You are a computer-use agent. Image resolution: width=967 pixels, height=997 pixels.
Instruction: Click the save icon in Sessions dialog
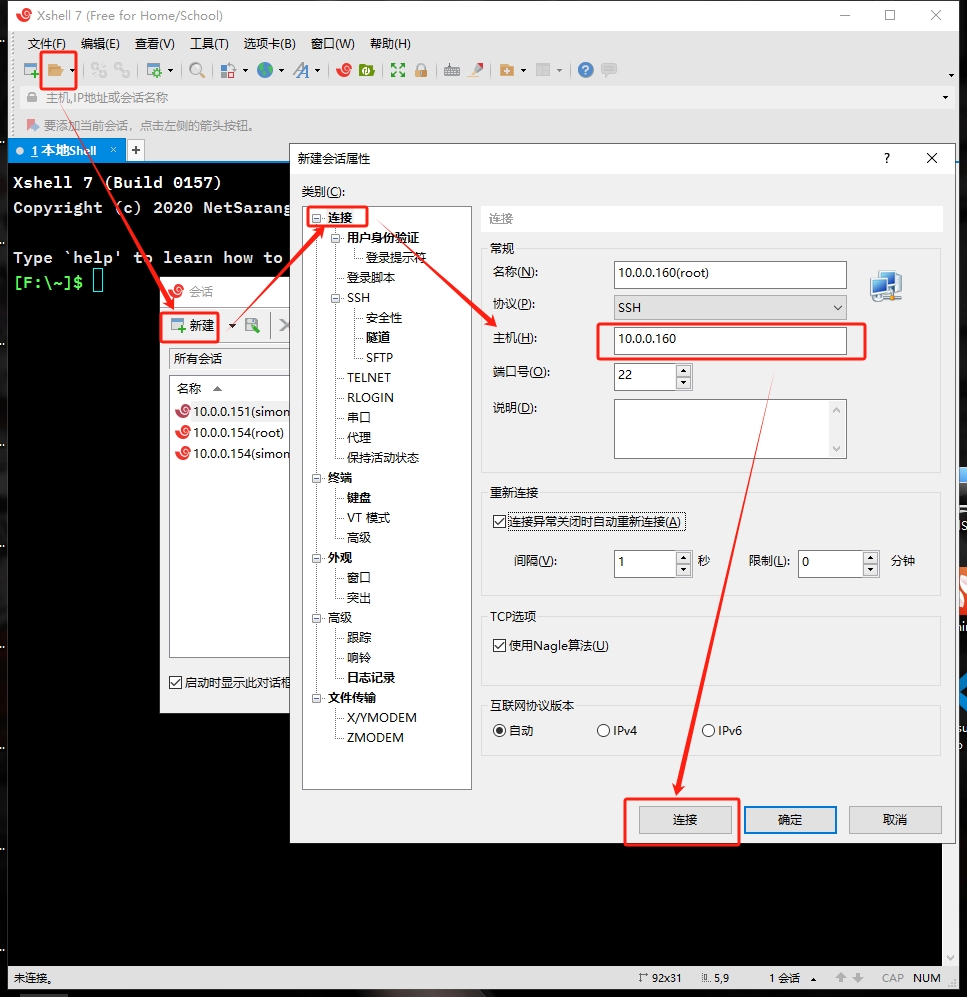[252, 326]
